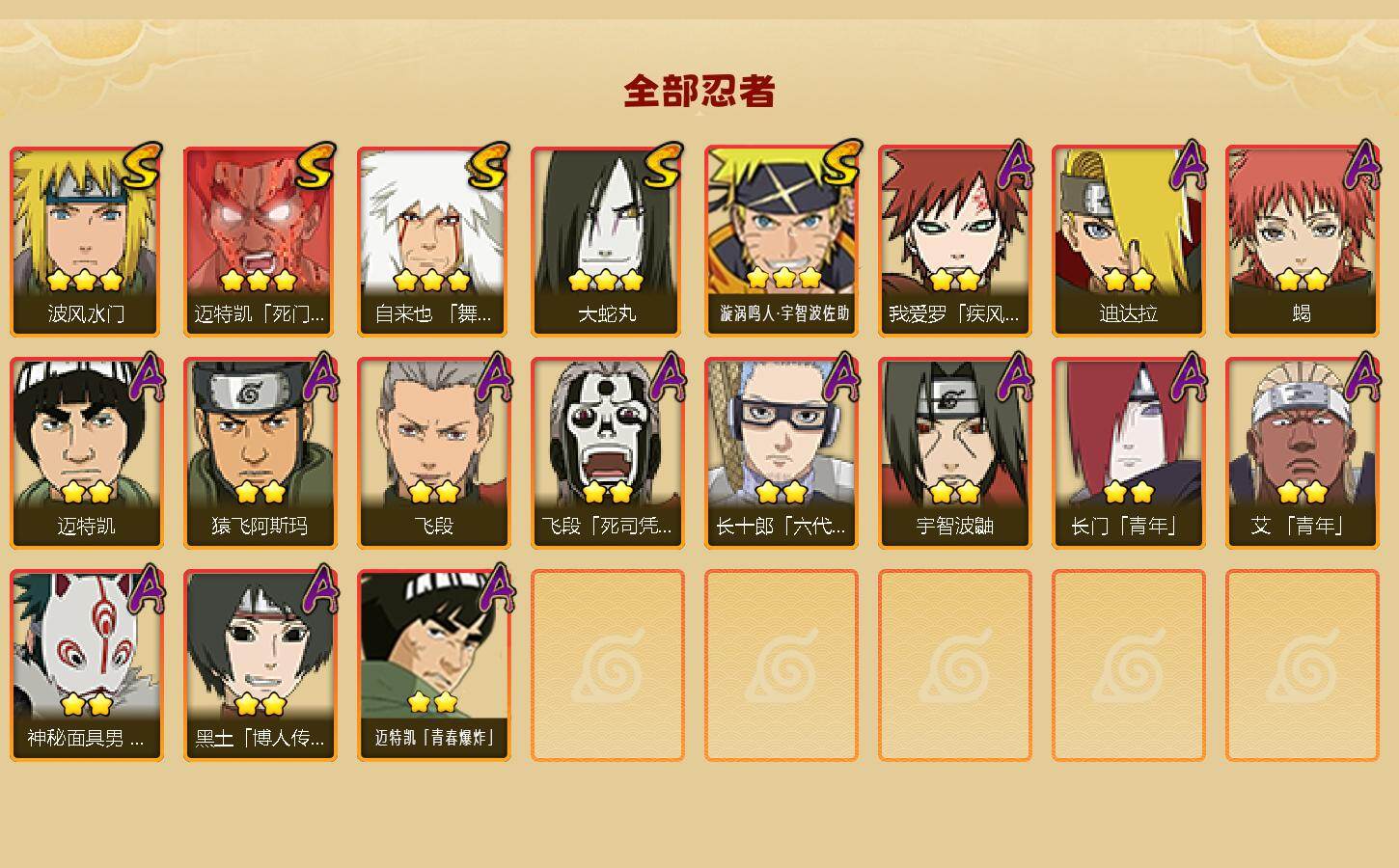The height and width of the screenshot is (868, 1399).
Task: Click the 飞段 name label
Action: (434, 526)
